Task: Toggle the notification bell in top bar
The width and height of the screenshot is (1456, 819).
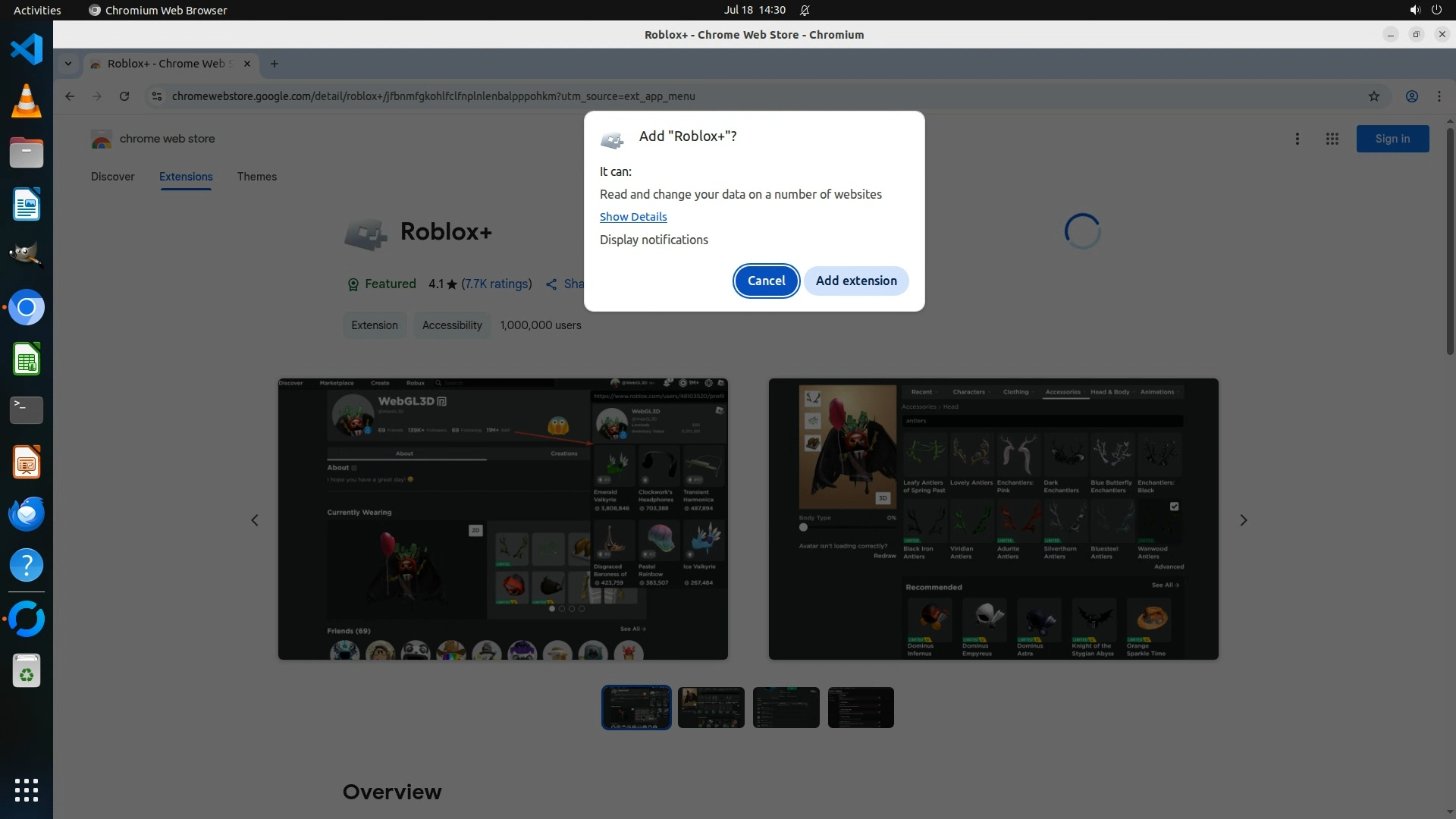Action: click(x=805, y=10)
